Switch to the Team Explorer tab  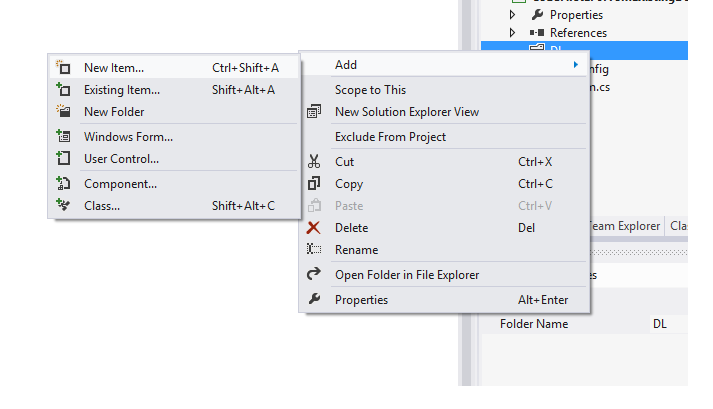coord(626,227)
